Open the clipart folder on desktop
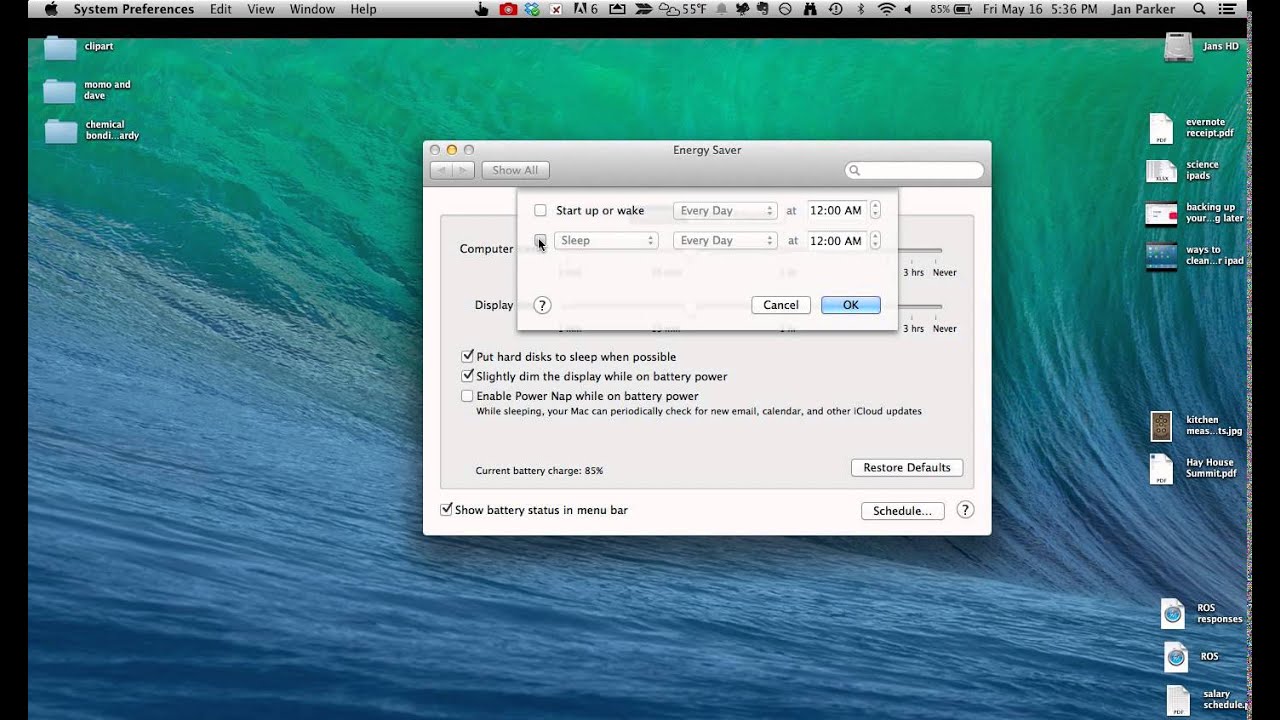The height and width of the screenshot is (720, 1280). tap(61, 47)
